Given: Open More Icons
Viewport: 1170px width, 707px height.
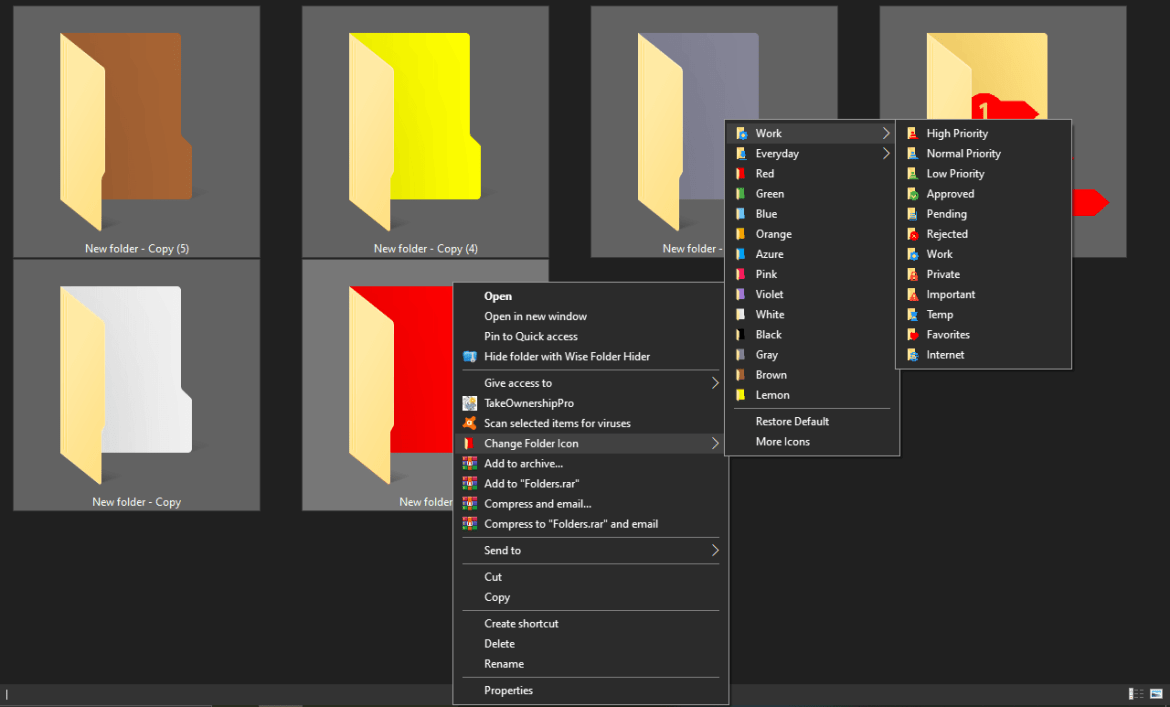Looking at the screenshot, I should pos(783,441).
